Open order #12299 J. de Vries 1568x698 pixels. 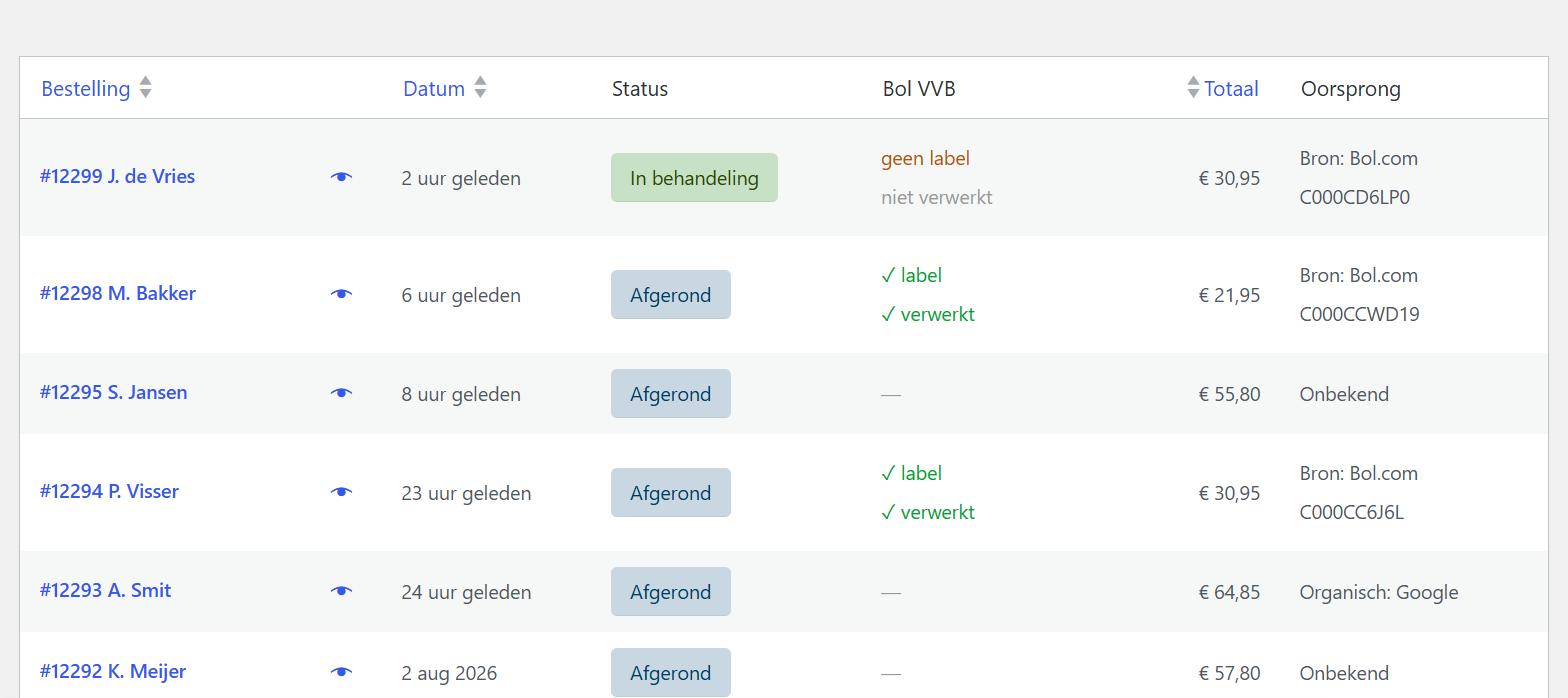[117, 176]
